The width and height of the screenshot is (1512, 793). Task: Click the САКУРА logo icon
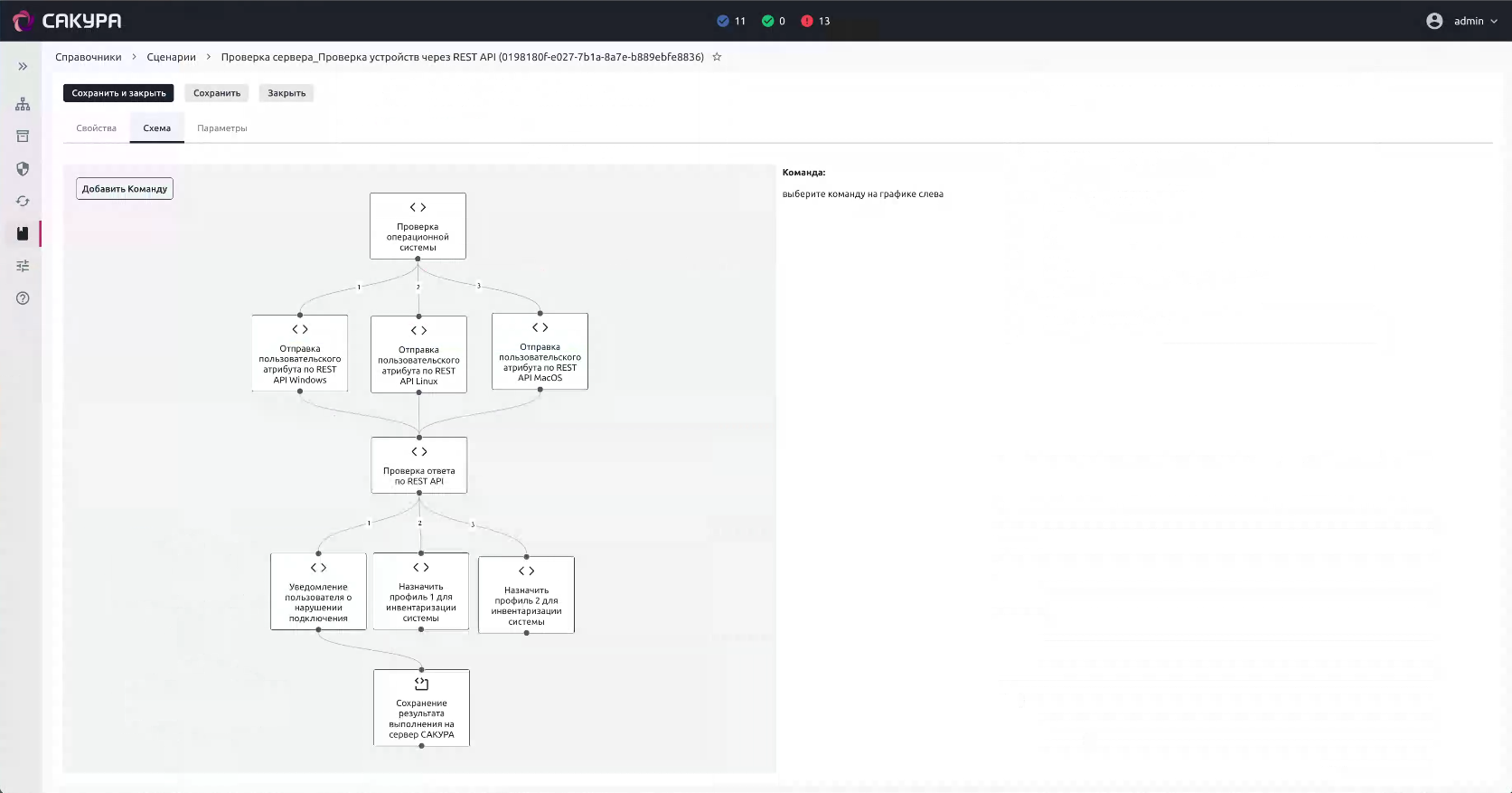(23, 21)
